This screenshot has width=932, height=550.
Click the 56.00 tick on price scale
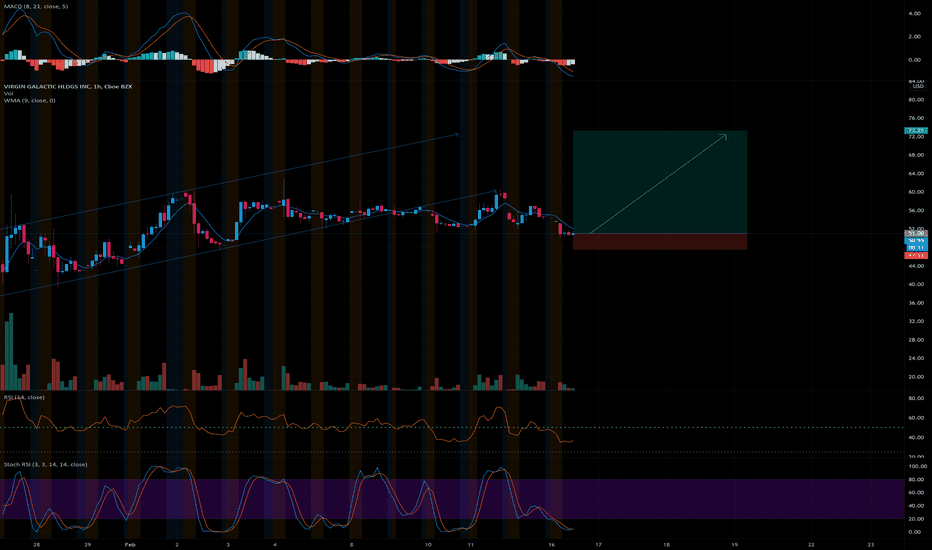[x=915, y=210]
